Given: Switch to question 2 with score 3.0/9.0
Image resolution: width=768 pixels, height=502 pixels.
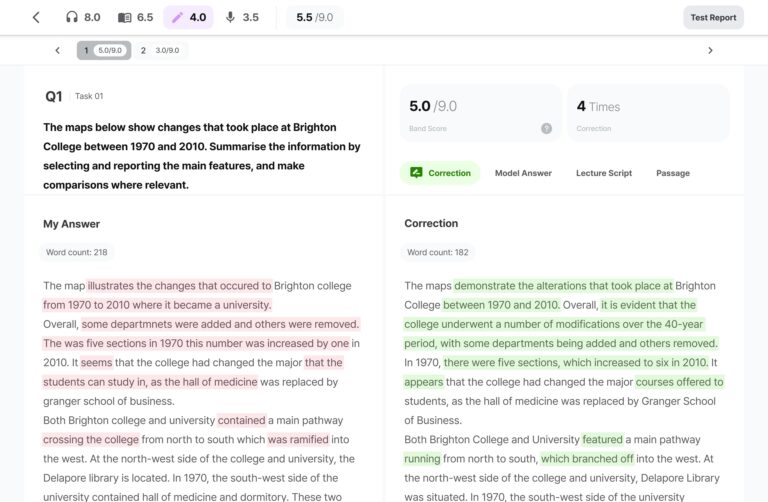Looking at the screenshot, I should tap(161, 50).
